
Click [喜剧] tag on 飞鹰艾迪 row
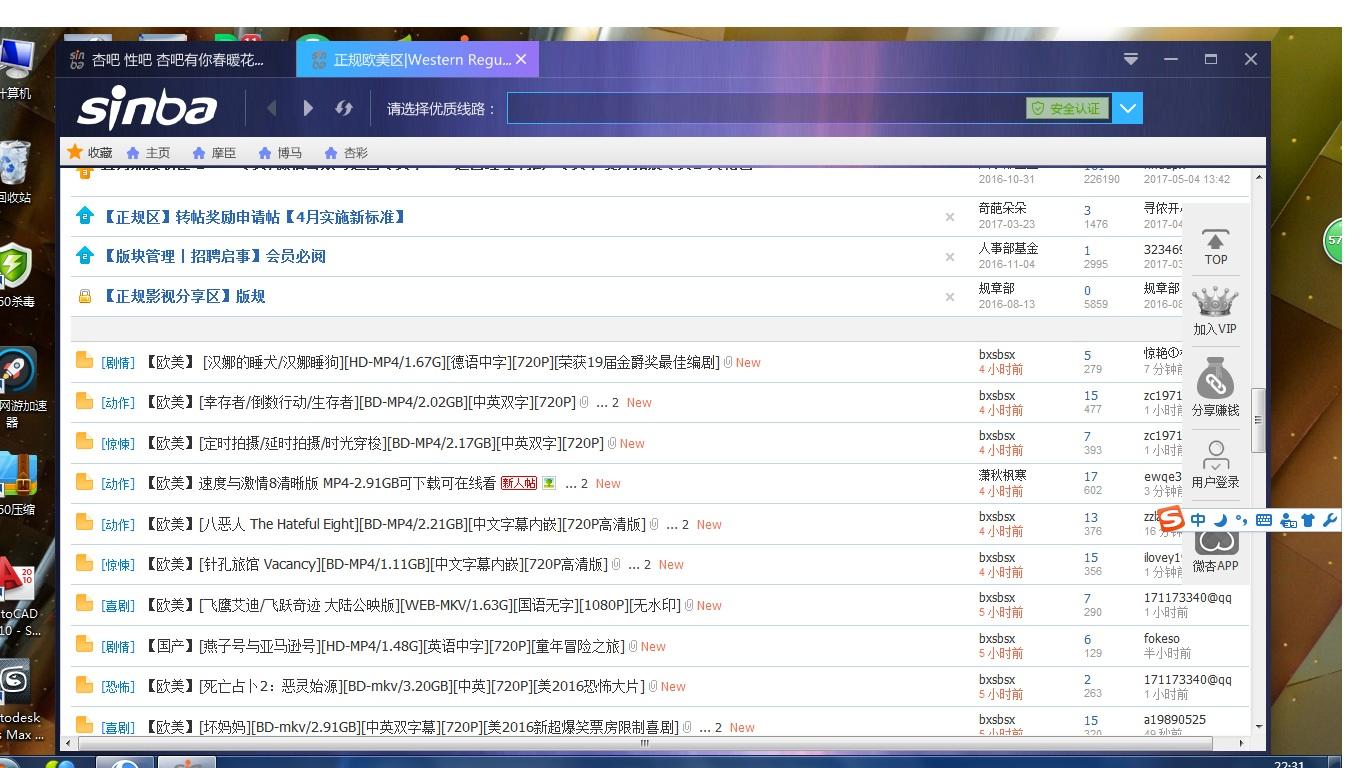point(118,606)
